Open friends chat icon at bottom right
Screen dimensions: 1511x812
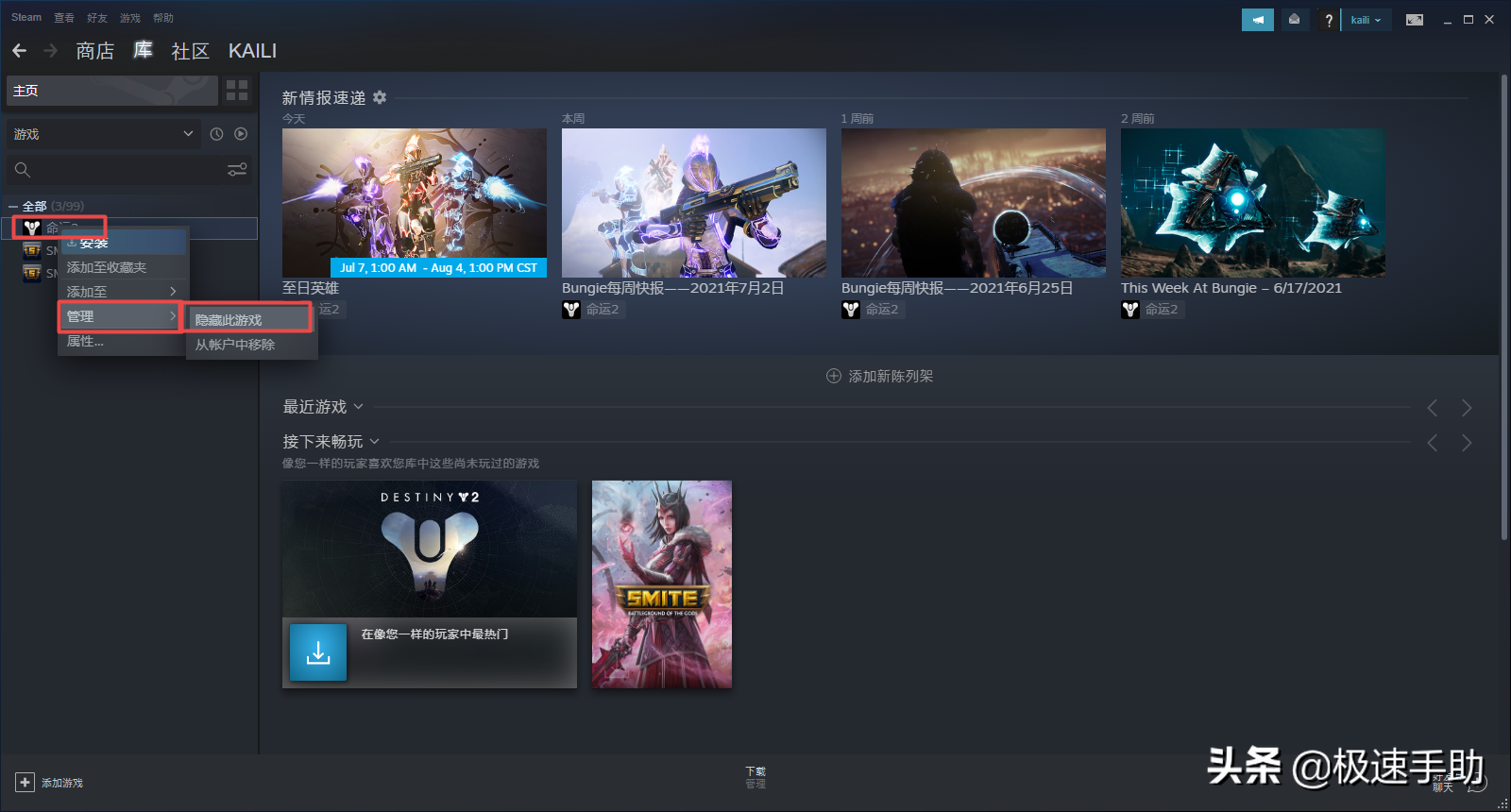pyautogui.click(x=1478, y=783)
